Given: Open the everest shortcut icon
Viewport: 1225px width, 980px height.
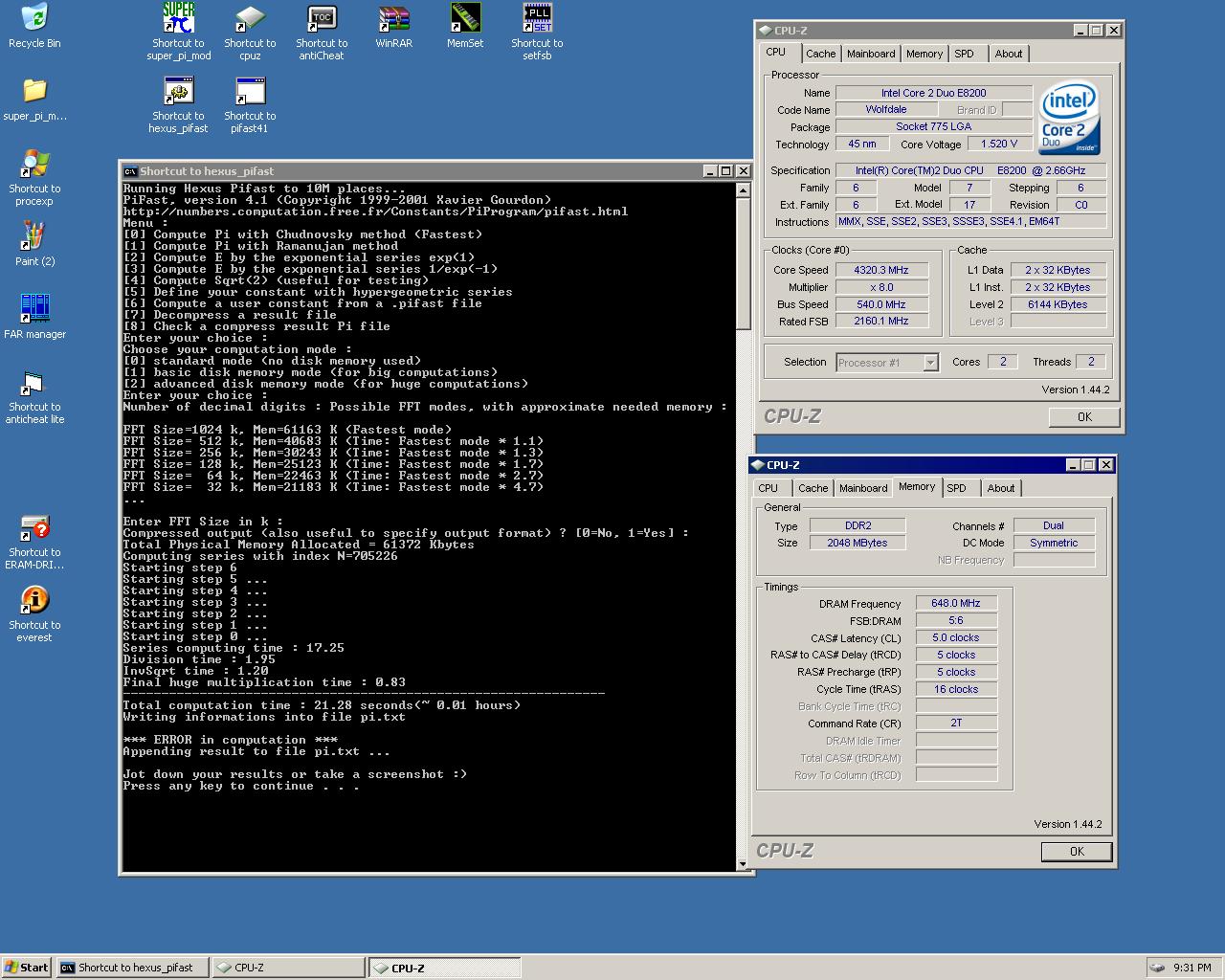Looking at the screenshot, I should pyautogui.click(x=34, y=599).
